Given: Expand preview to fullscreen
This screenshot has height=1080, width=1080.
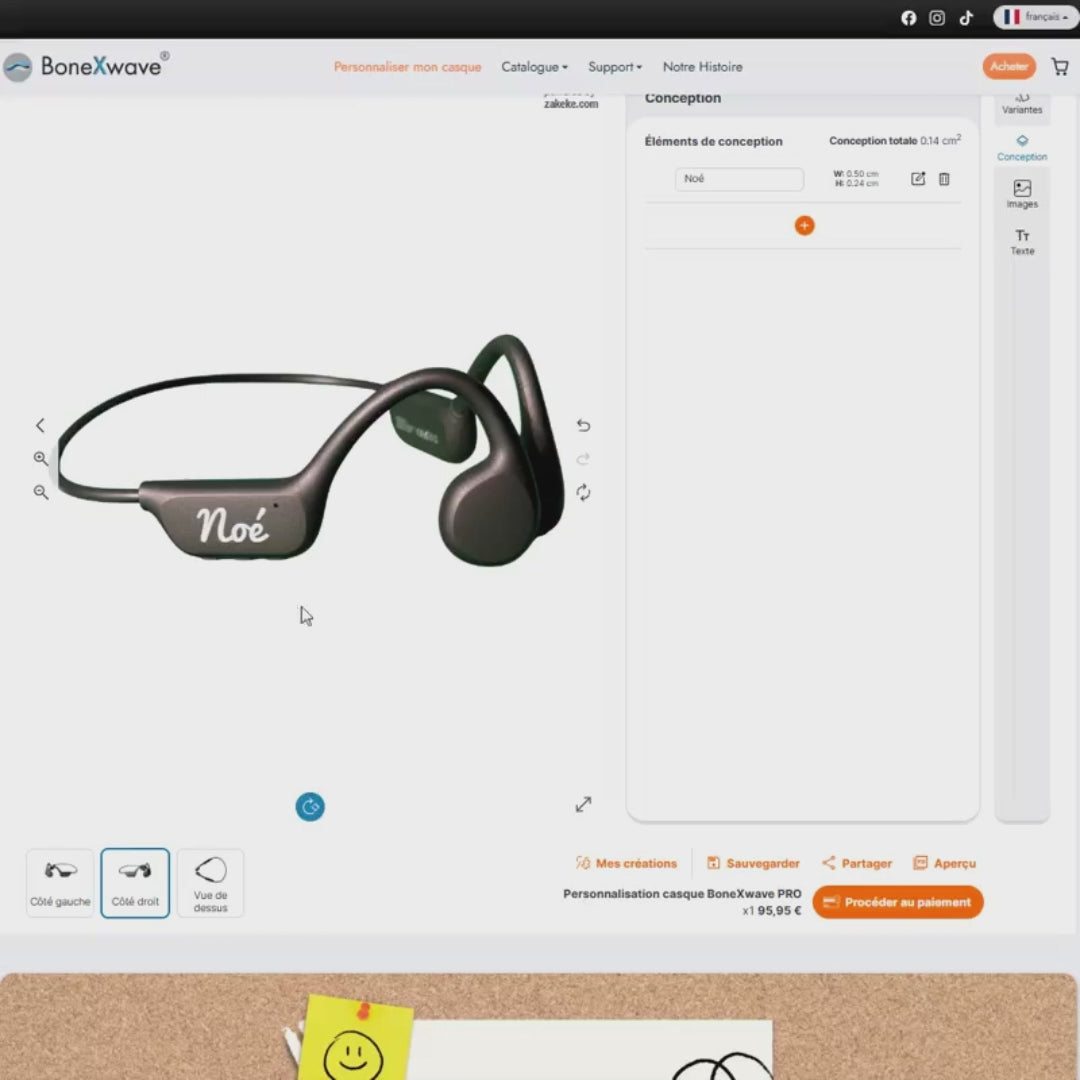Looking at the screenshot, I should [583, 804].
